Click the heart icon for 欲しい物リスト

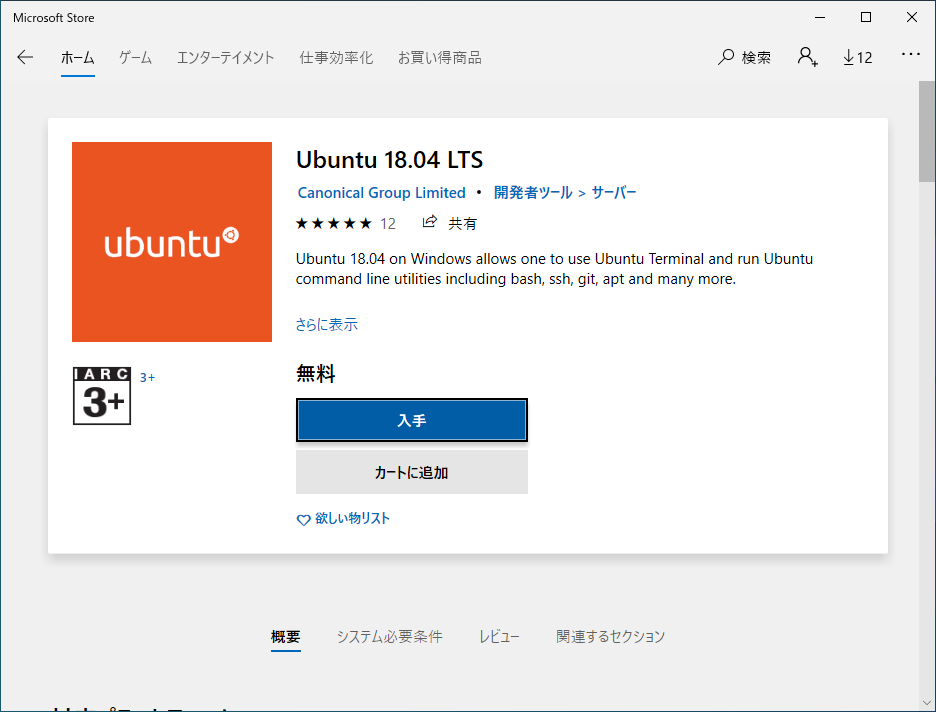pyautogui.click(x=303, y=519)
